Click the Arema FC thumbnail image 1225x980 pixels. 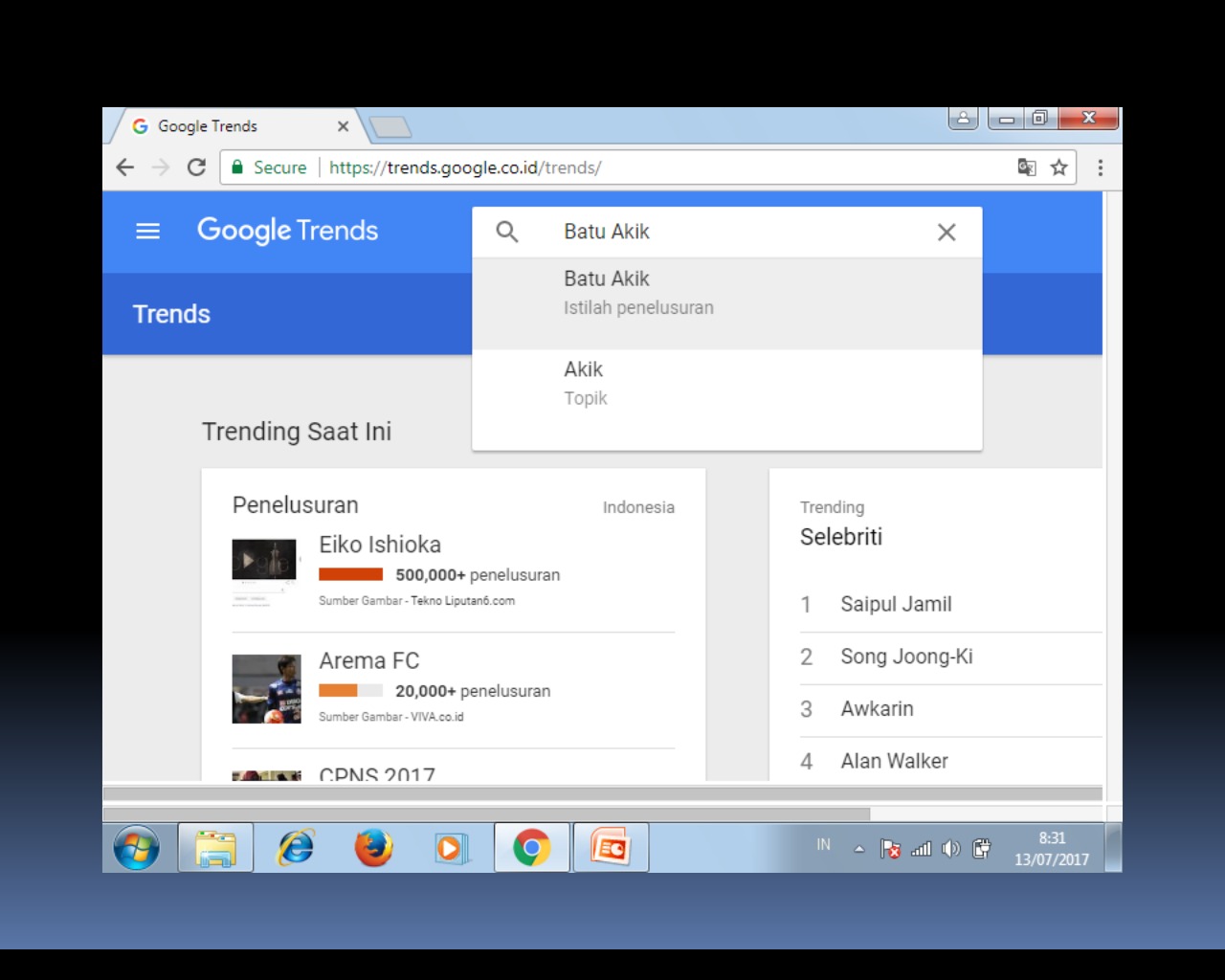(x=266, y=689)
